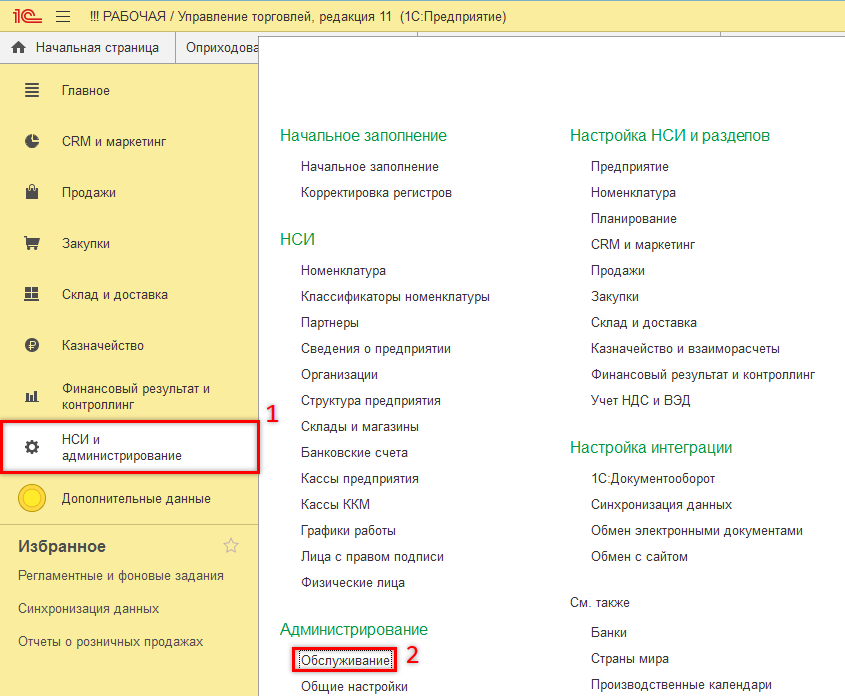Open the Партнеры list
Screen dimensions: 845x696
pyautogui.click(x=330, y=323)
